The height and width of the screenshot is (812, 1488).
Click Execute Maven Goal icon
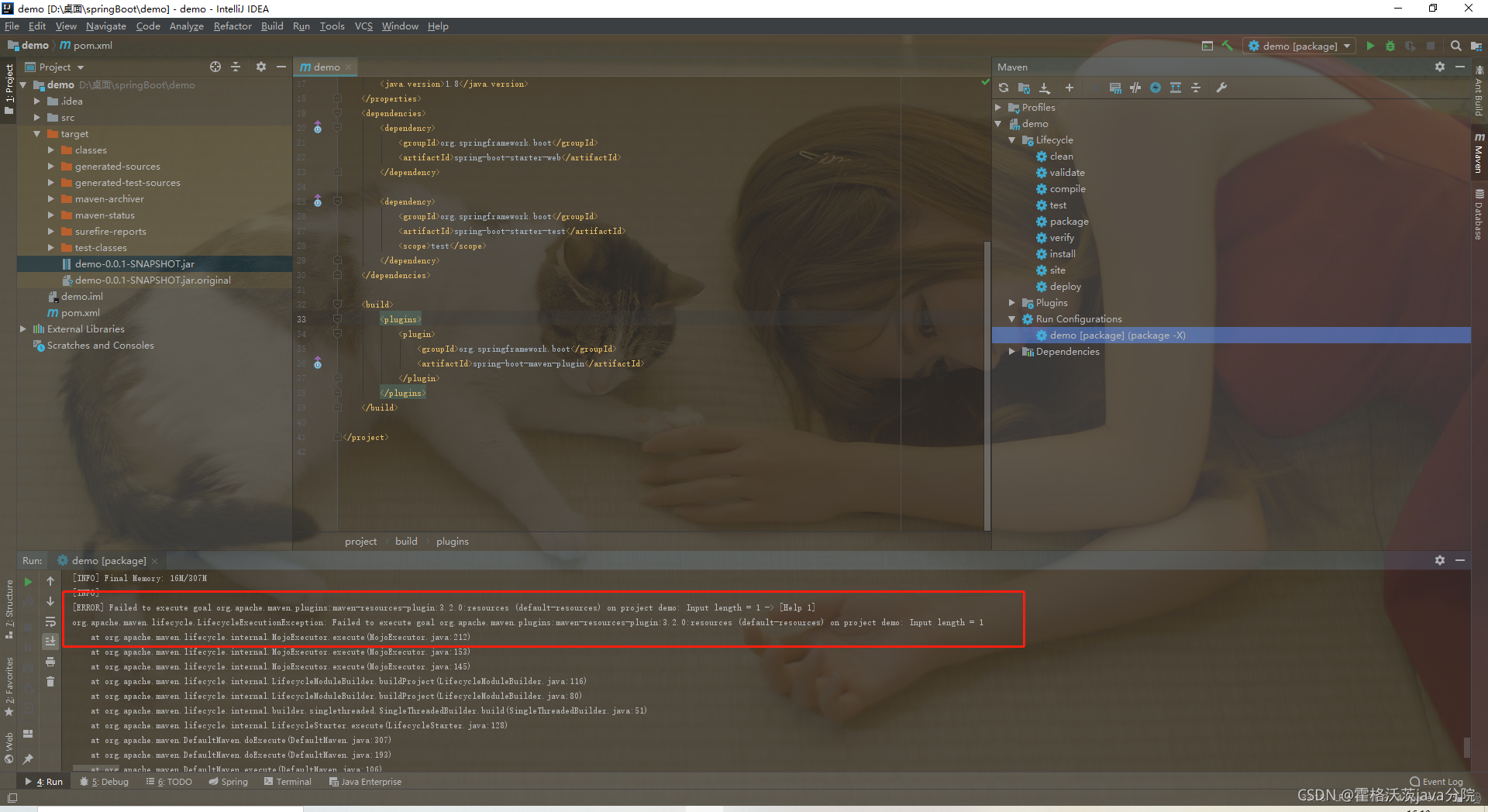[1115, 88]
